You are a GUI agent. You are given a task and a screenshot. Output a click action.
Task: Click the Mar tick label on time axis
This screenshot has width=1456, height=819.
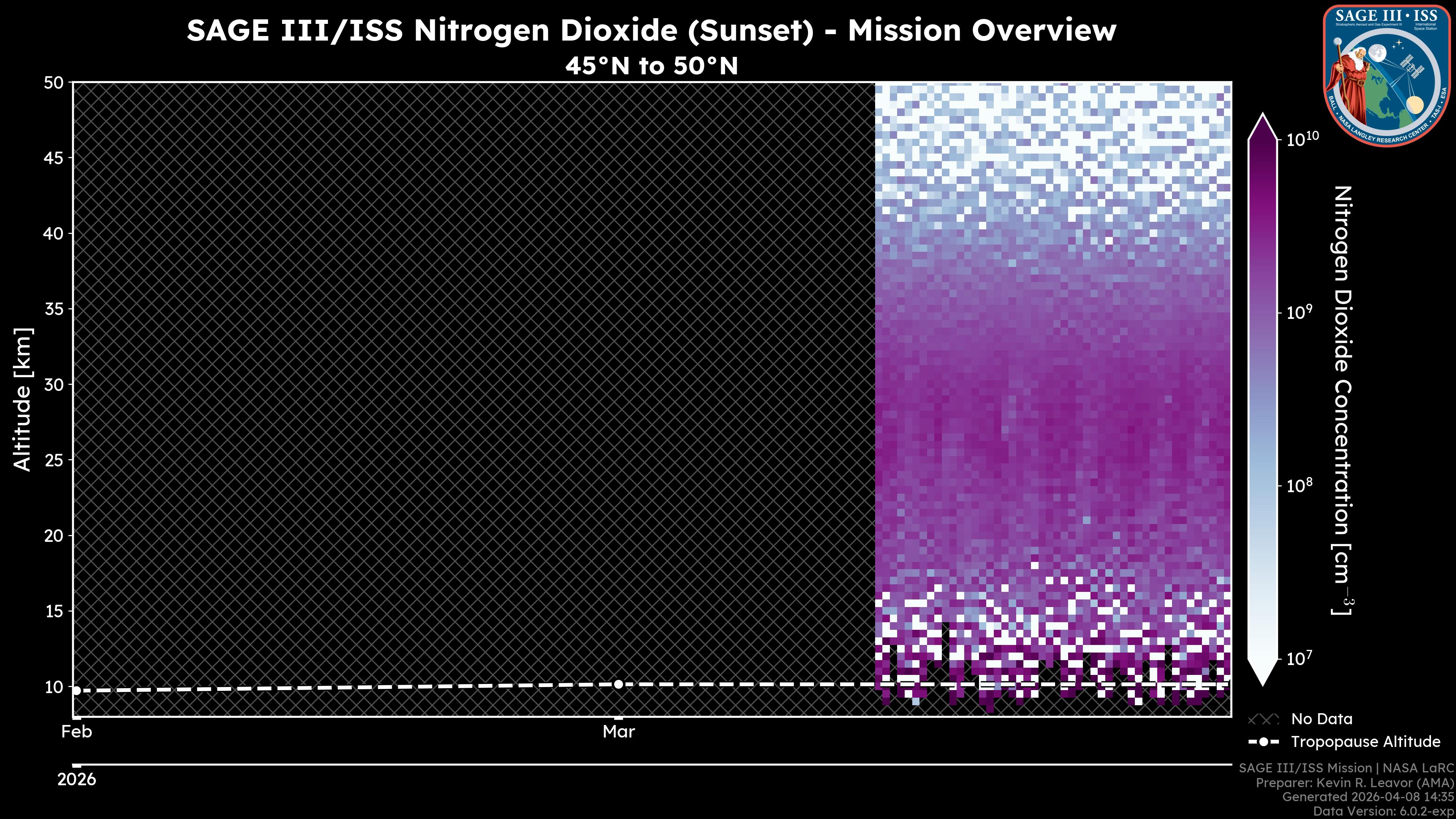point(618,732)
